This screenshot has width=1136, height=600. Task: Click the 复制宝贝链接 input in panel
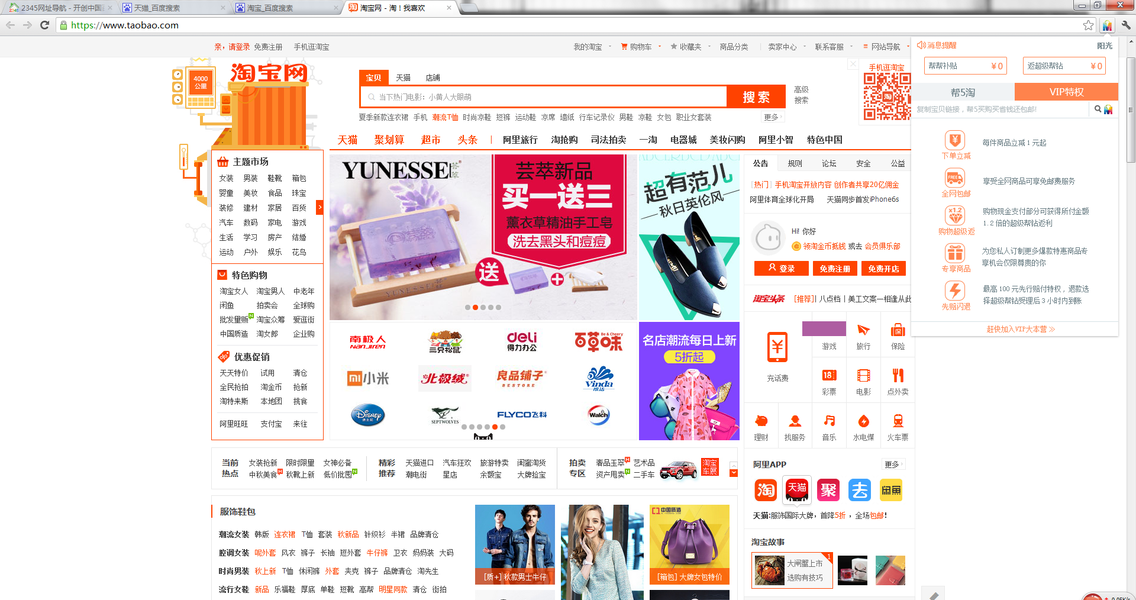click(1001, 109)
